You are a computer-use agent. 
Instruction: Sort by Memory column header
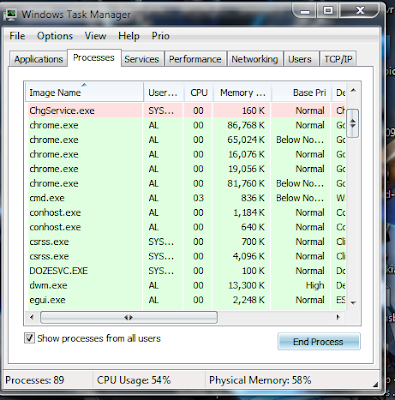[242, 92]
